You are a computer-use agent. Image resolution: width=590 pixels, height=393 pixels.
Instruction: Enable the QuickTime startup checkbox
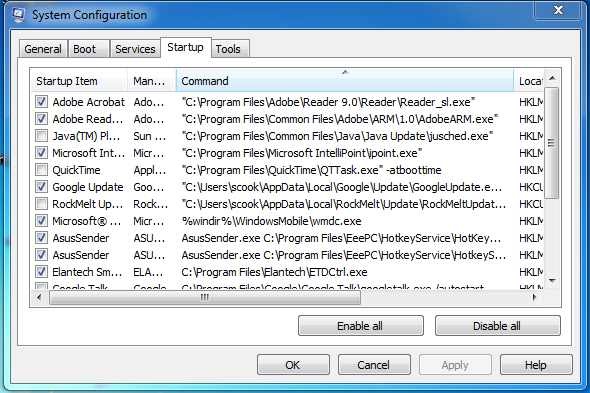(41, 170)
